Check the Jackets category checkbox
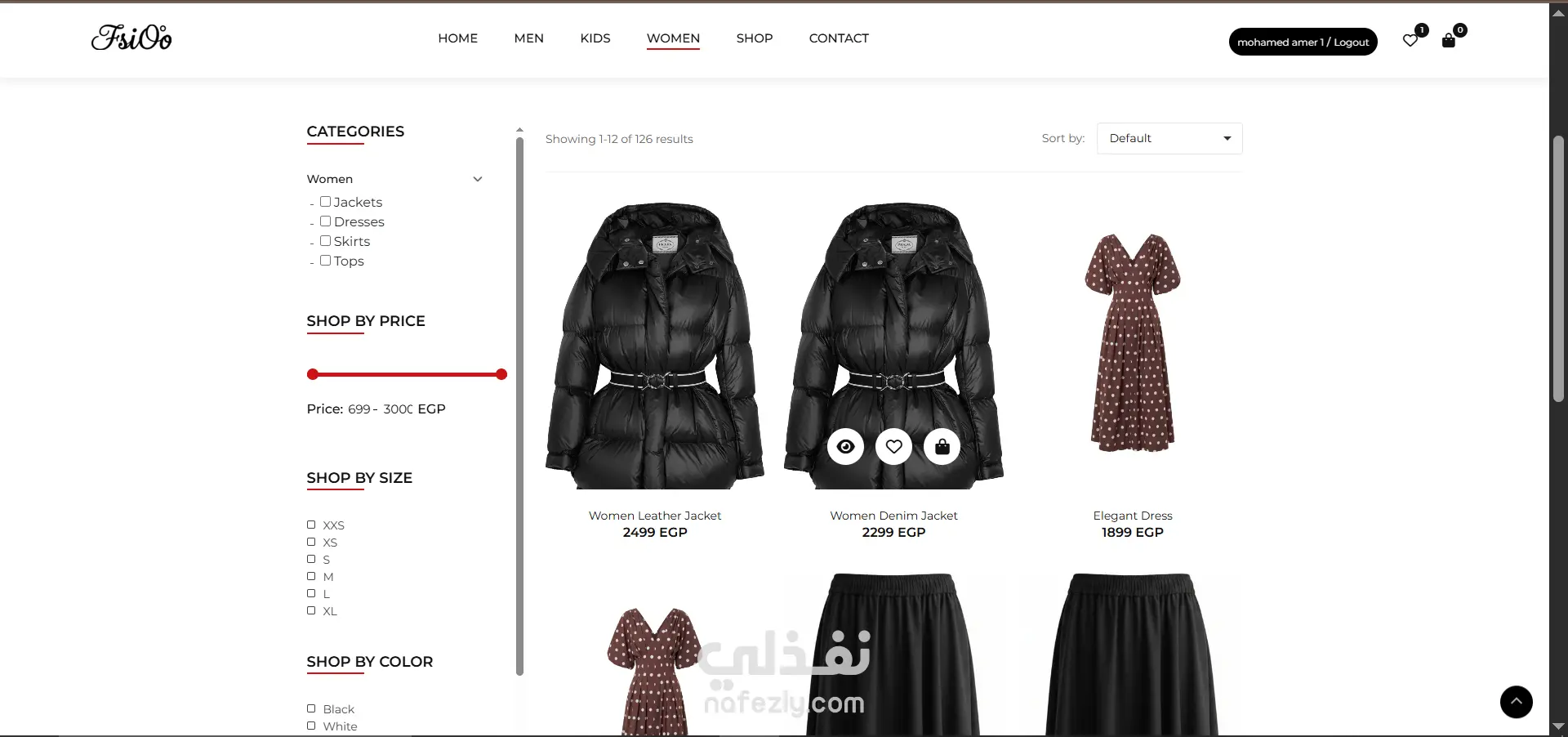 pyautogui.click(x=325, y=201)
